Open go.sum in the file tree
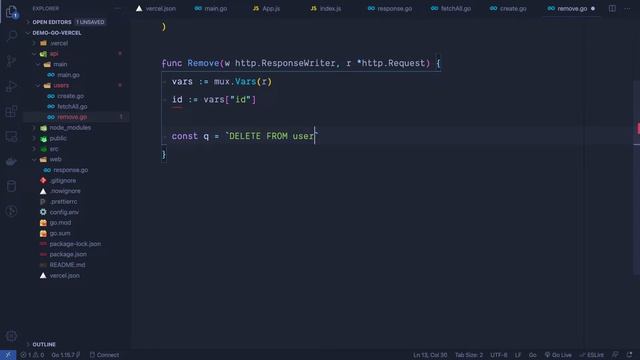Image resolution: width=640 pixels, height=360 pixels. [x=60, y=233]
